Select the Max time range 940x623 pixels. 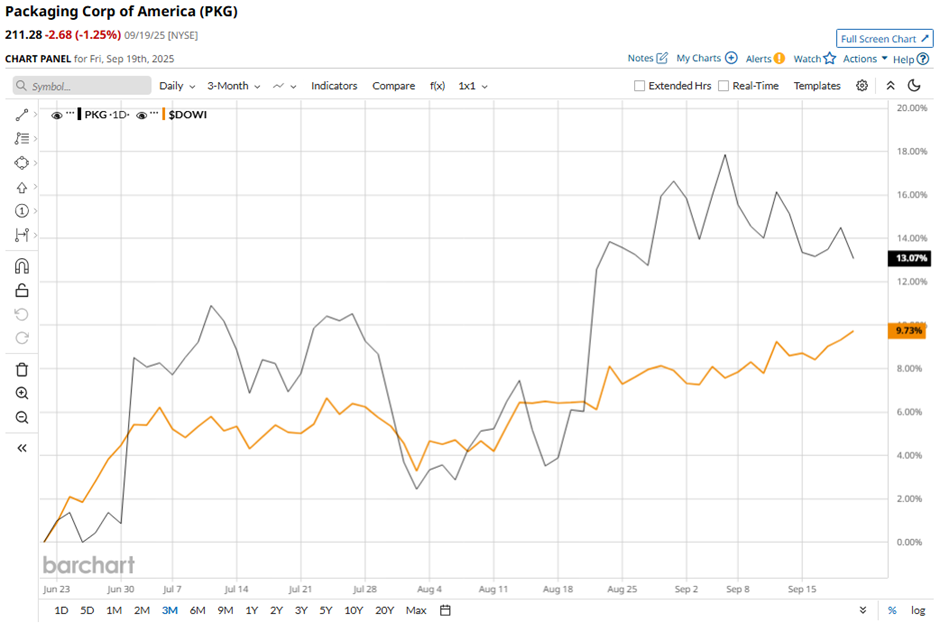[x=416, y=610]
